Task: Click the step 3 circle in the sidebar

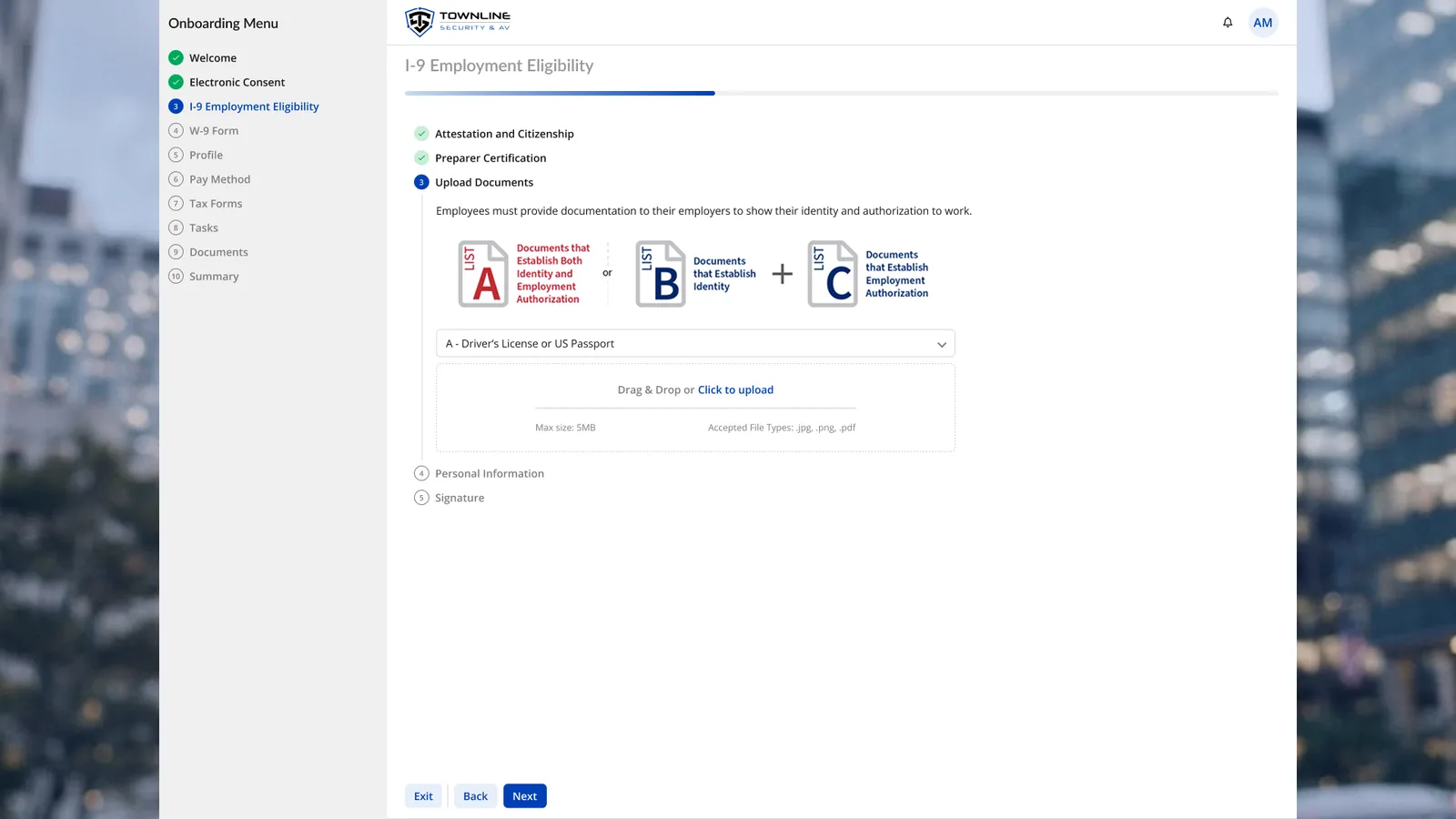Action: 176,106
